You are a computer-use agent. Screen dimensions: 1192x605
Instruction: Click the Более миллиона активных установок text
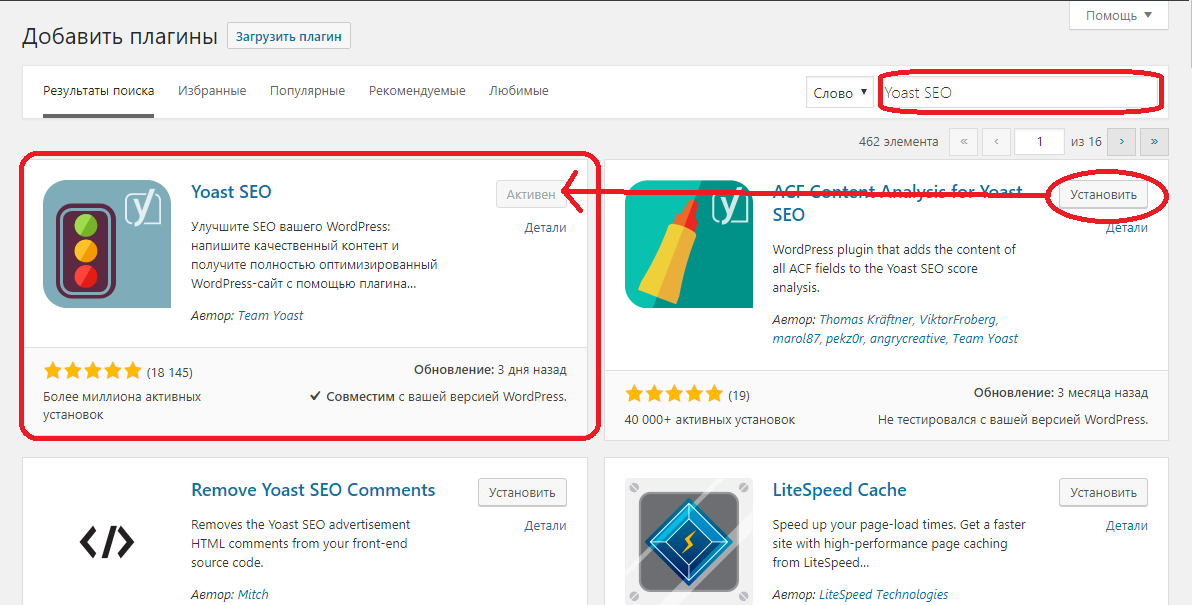[122, 406]
